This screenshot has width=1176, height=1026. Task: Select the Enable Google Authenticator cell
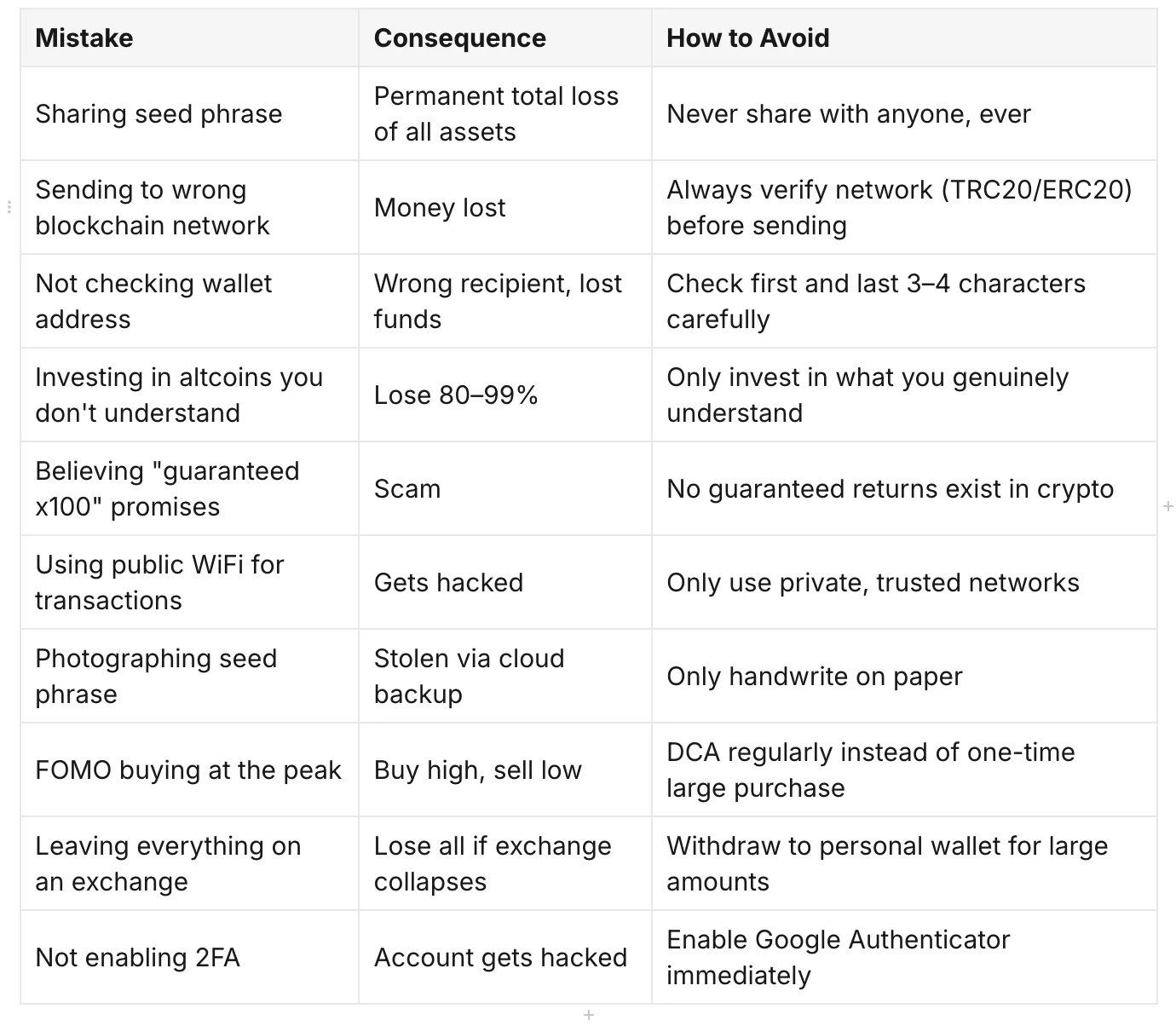[x=904, y=957]
